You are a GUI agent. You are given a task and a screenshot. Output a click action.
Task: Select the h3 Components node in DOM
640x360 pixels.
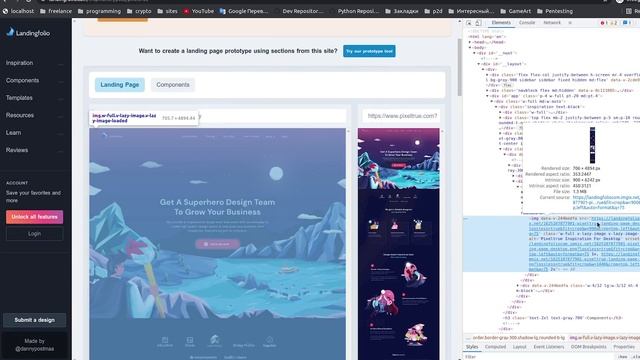coord(562,318)
